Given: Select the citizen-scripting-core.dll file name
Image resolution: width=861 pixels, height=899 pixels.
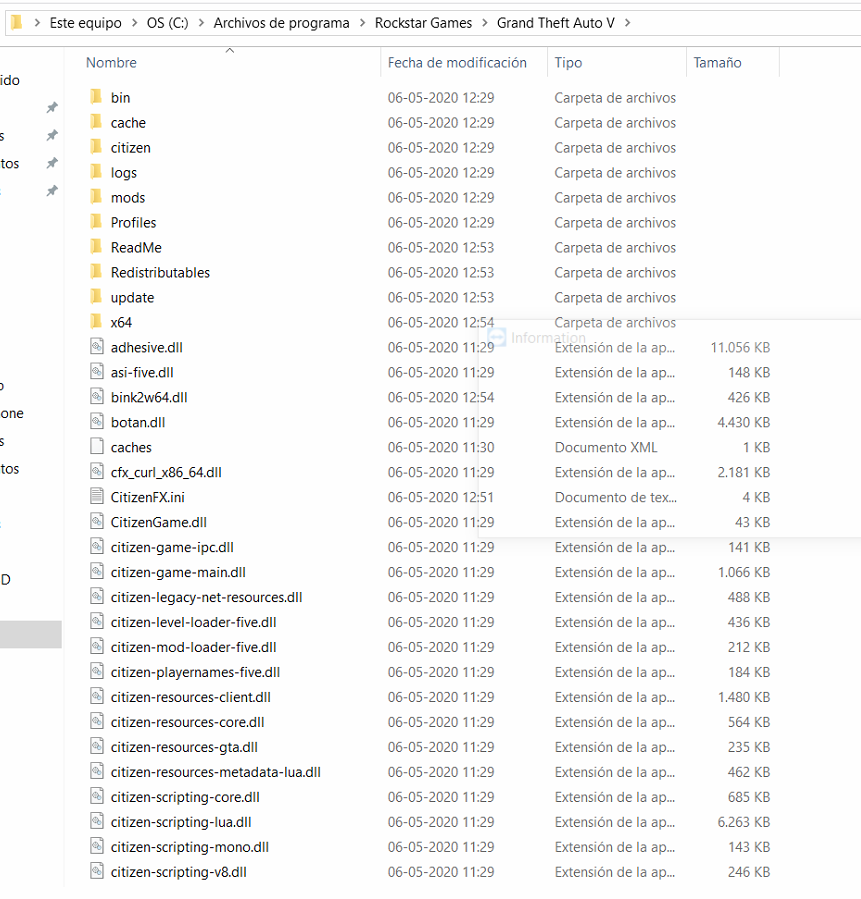Looking at the screenshot, I should pyautogui.click(x=185, y=797).
